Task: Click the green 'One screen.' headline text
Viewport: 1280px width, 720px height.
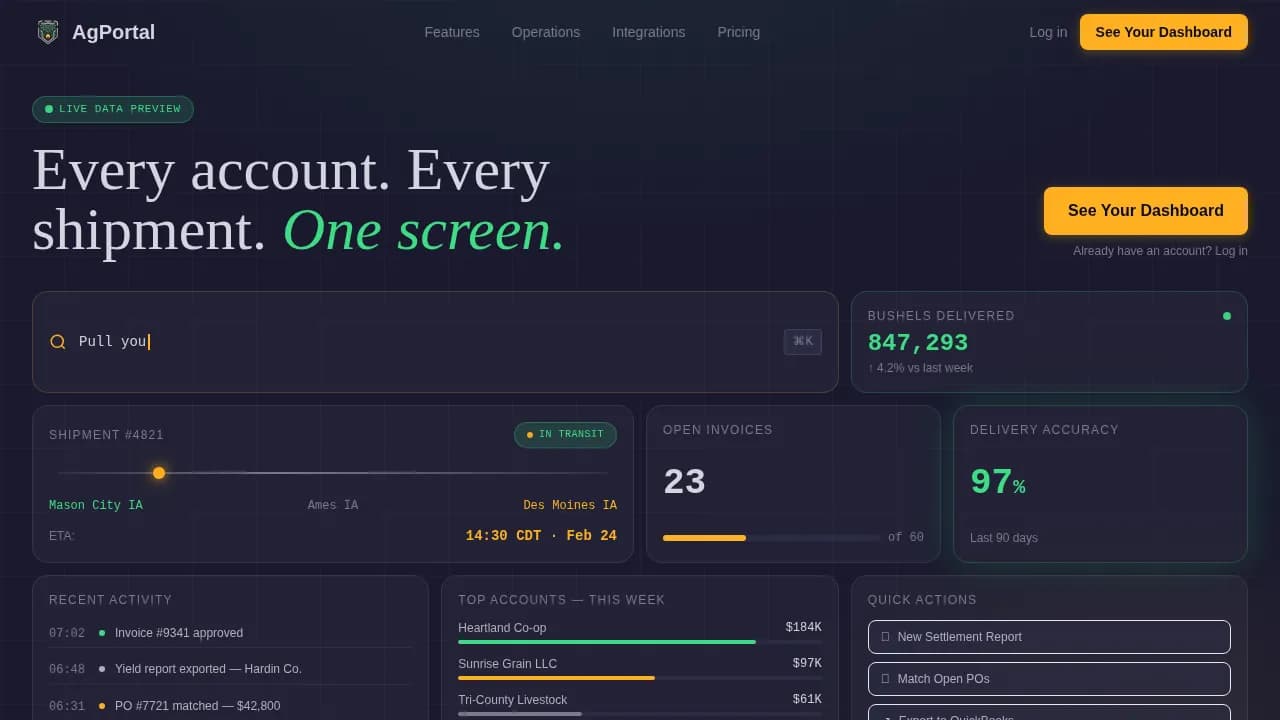Action: tap(424, 230)
